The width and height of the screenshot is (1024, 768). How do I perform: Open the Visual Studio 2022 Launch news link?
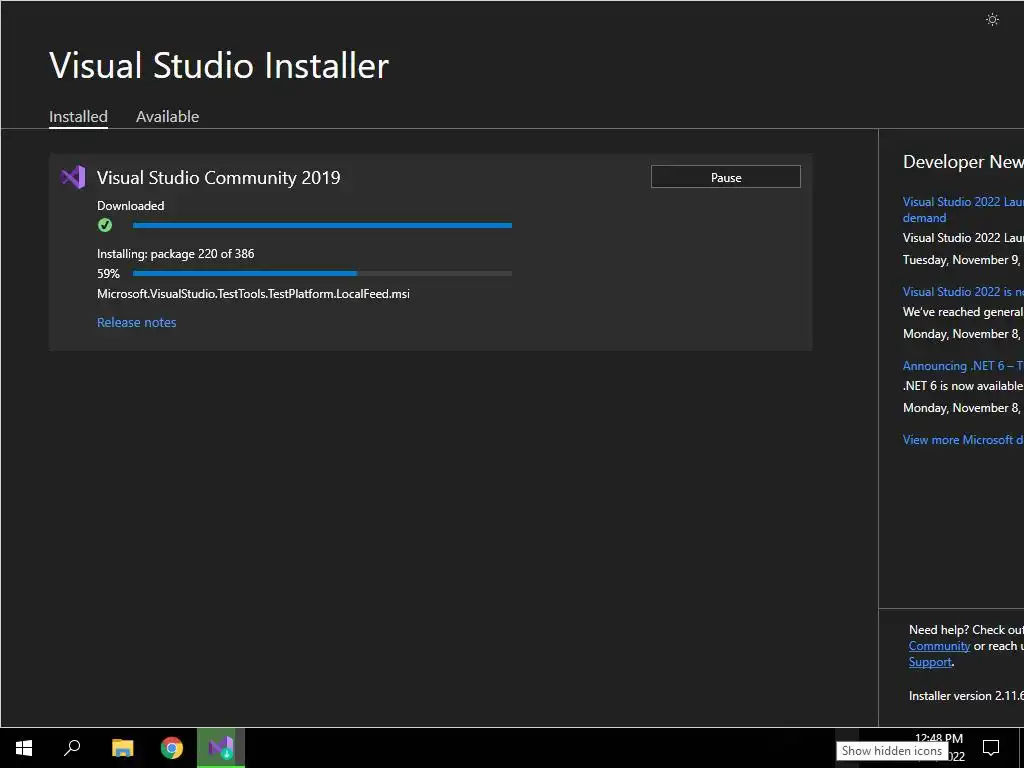pyautogui.click(x=963, y=210)
